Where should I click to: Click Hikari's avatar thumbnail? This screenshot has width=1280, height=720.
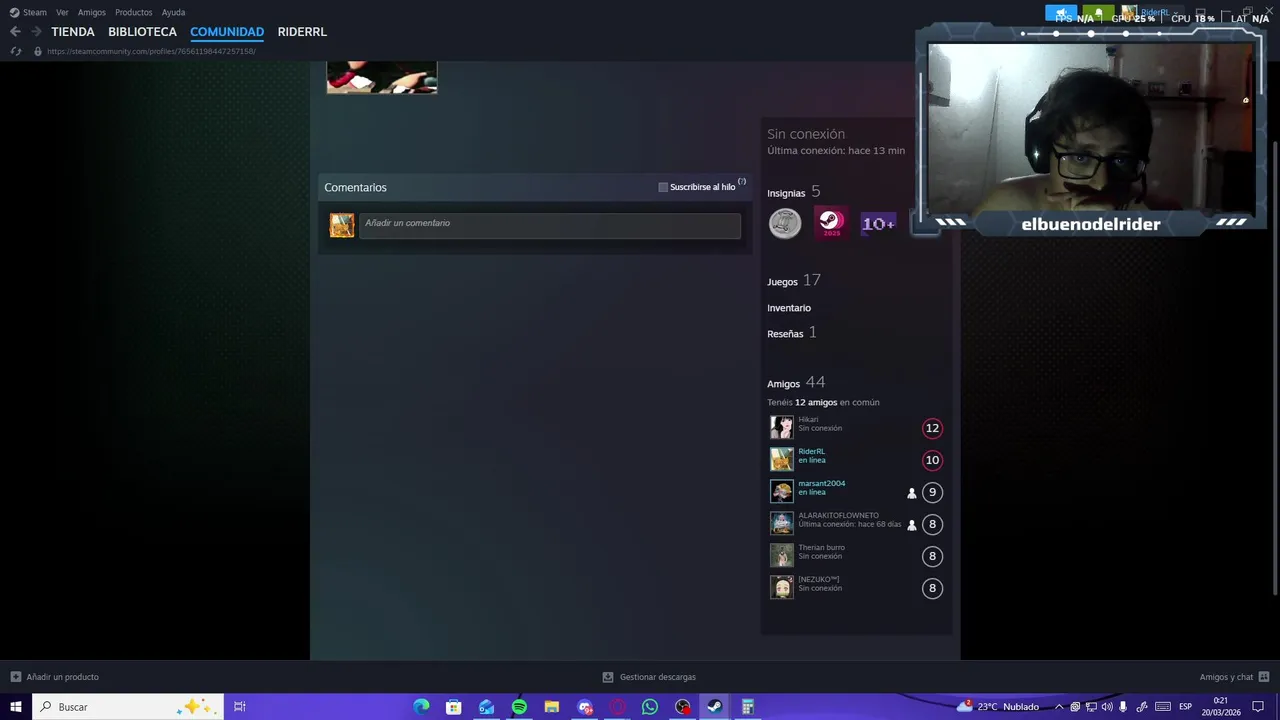[781, 428]
